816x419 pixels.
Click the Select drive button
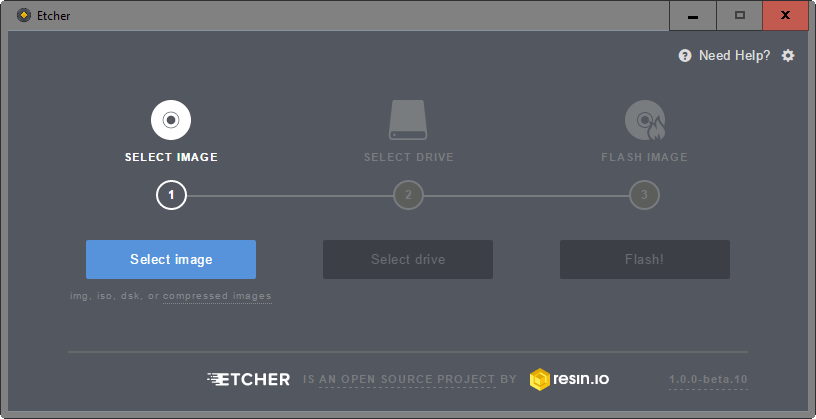click(408, 259)
